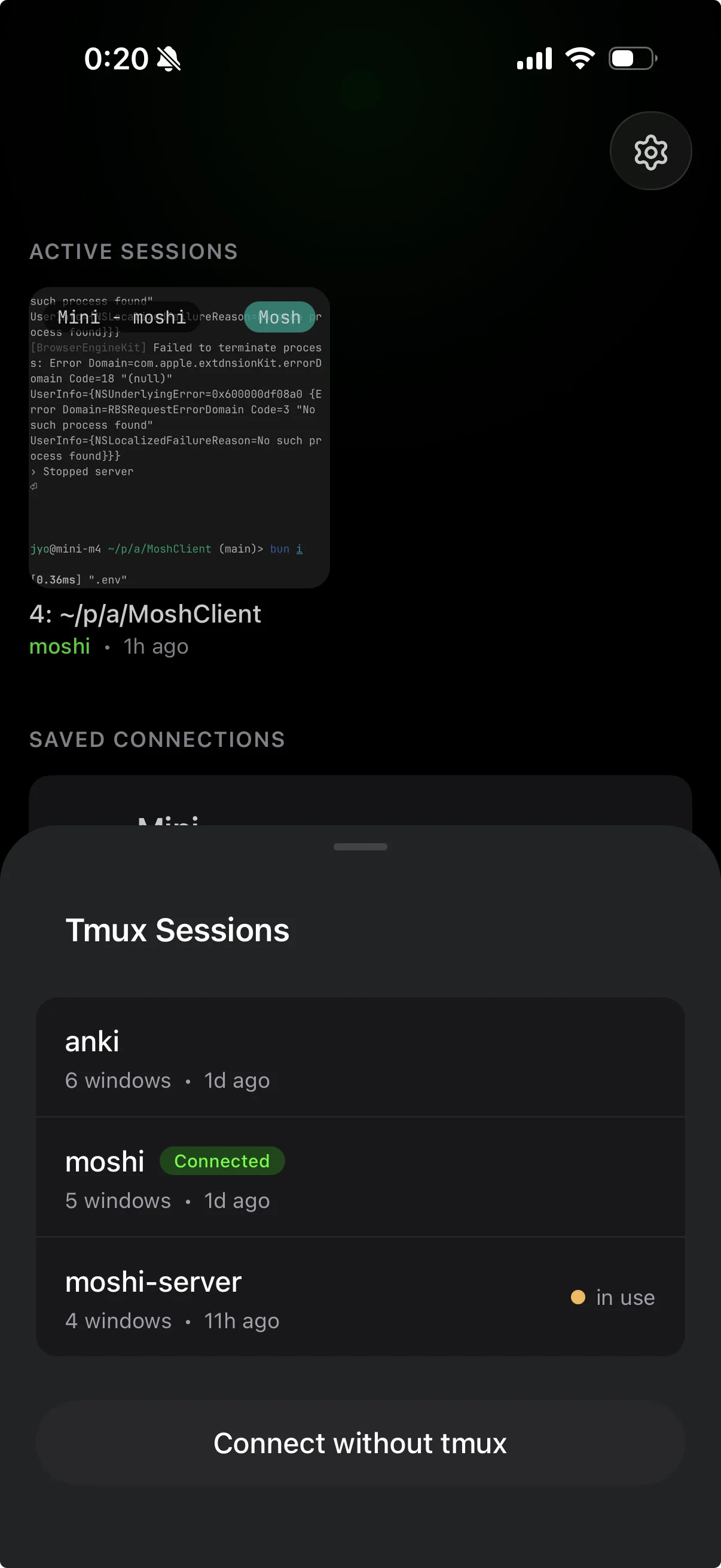
Task: Tap the session title 4: ~/p/a/MoshClient
Action: (x=145, y=614)
